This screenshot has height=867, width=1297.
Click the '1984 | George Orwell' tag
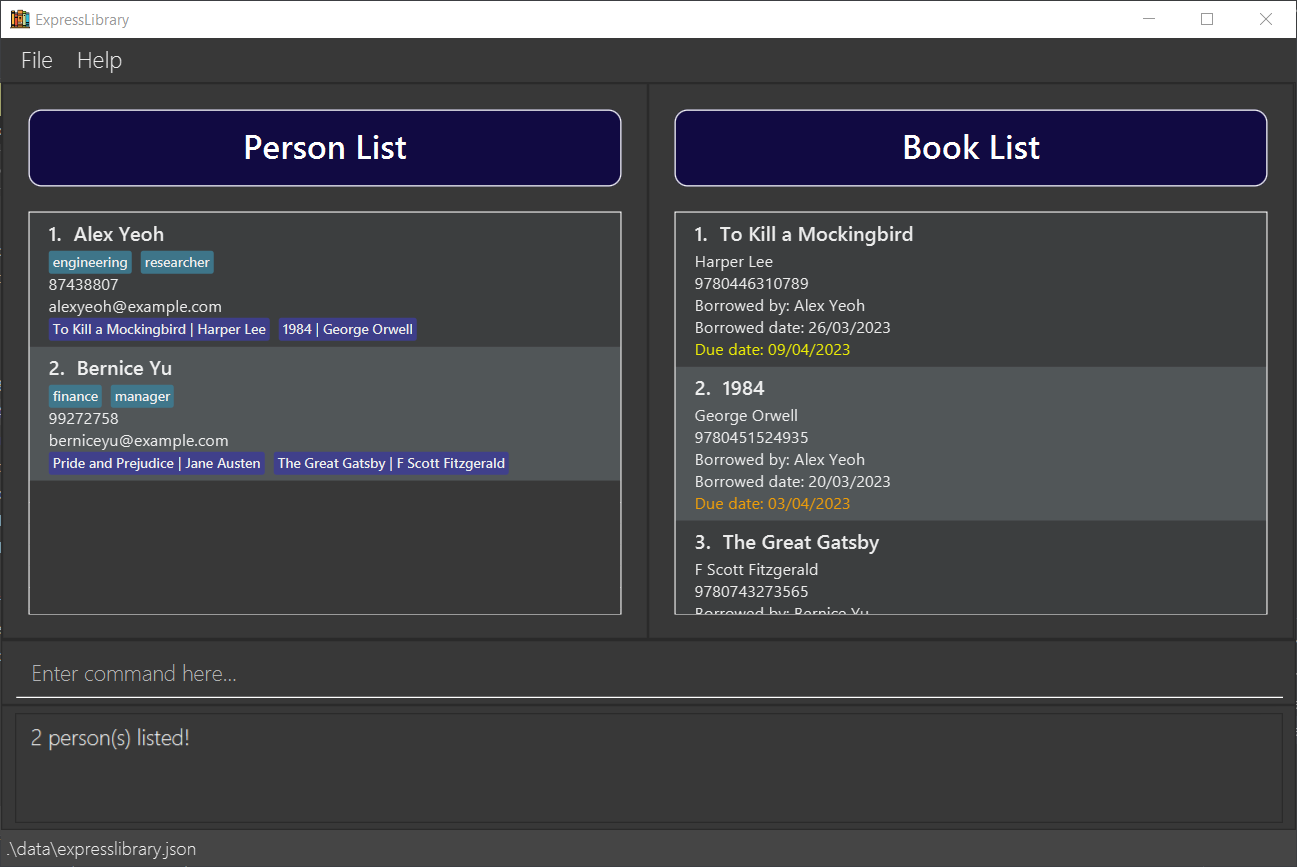pyautogui.click(x=347, y=329)
